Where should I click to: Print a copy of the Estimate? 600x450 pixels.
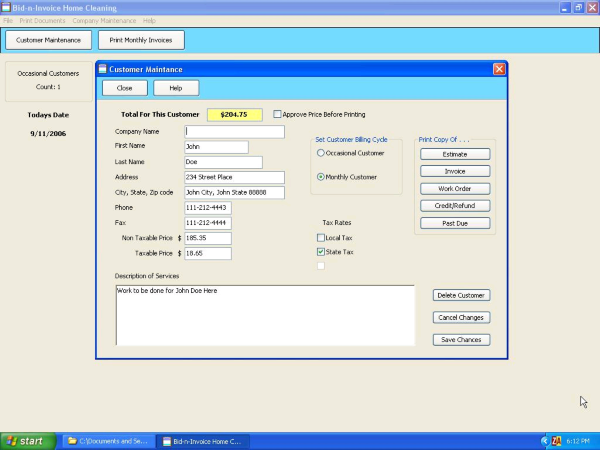pos(454,154)
